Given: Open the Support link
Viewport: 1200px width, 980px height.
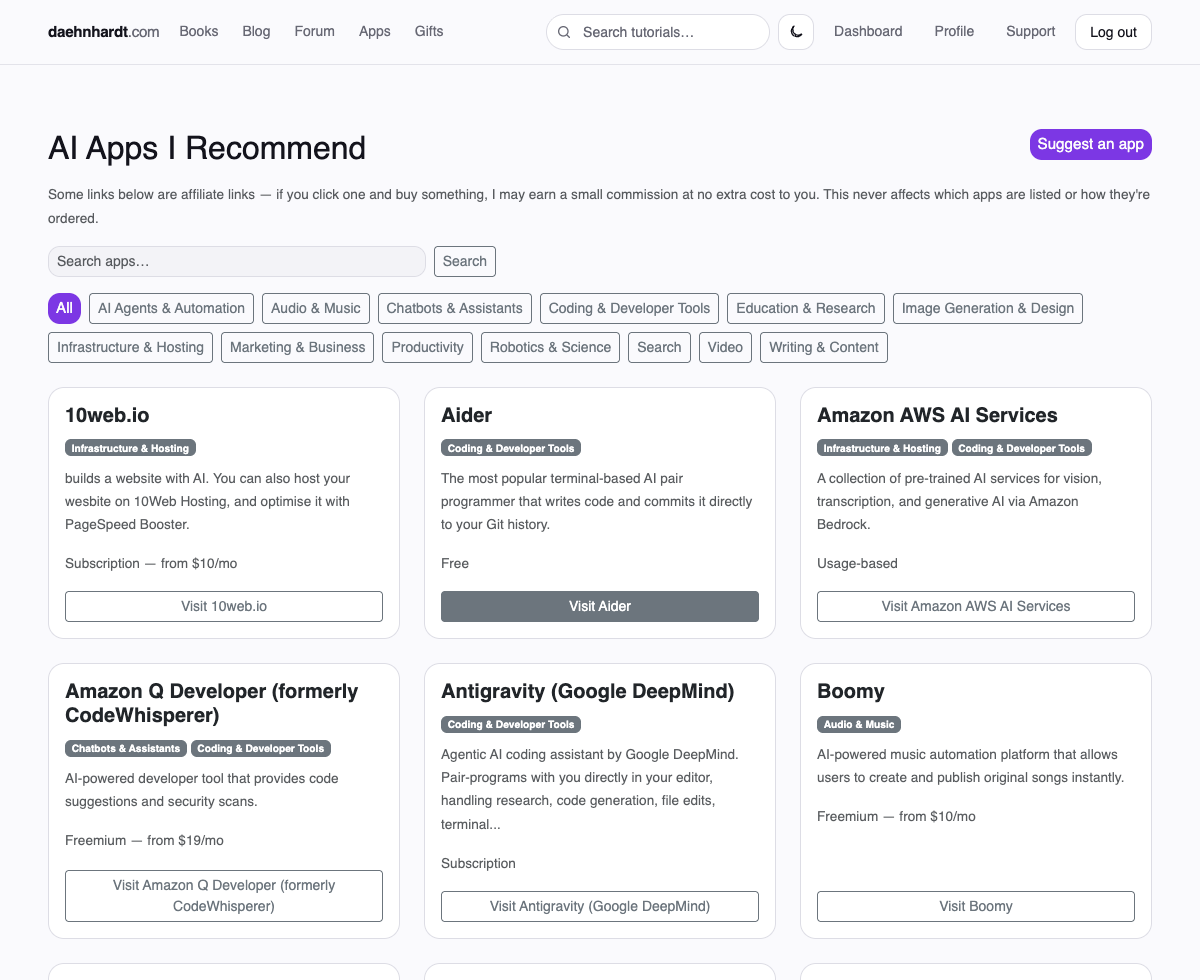Looking at the screenshot, I should click(1030, 32).
